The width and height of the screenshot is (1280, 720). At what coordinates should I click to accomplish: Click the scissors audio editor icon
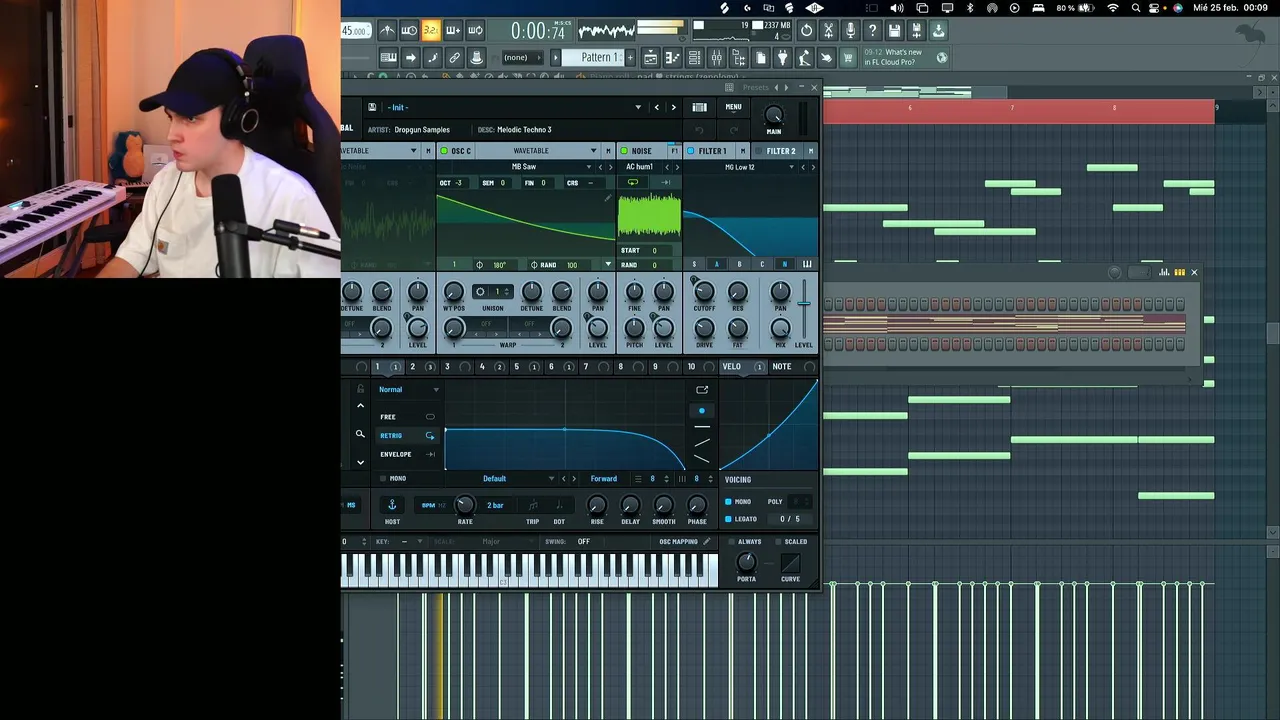[x=829, y=31]
